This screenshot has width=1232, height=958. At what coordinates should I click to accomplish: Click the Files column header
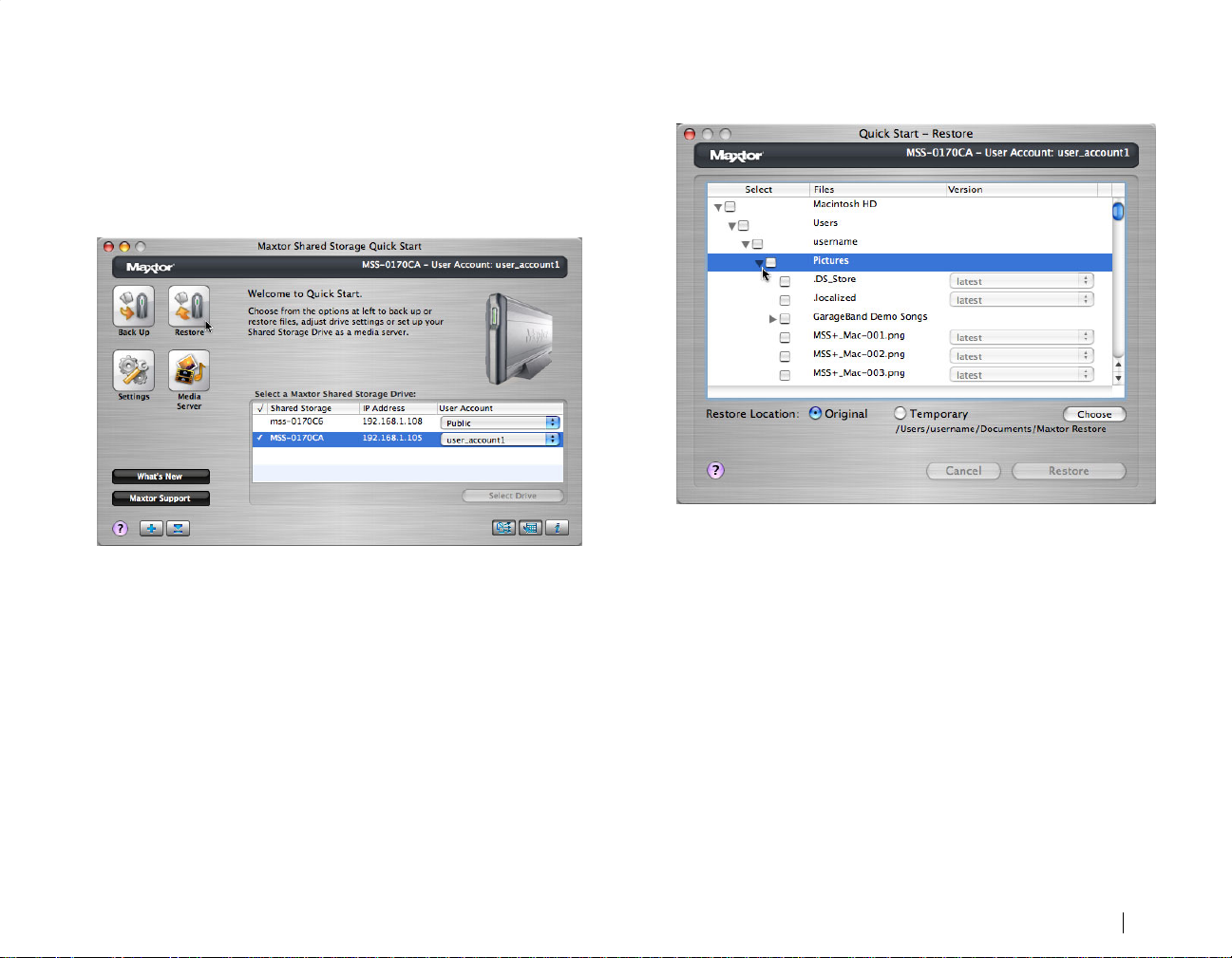pyautogui.click(x=878, y=190)
